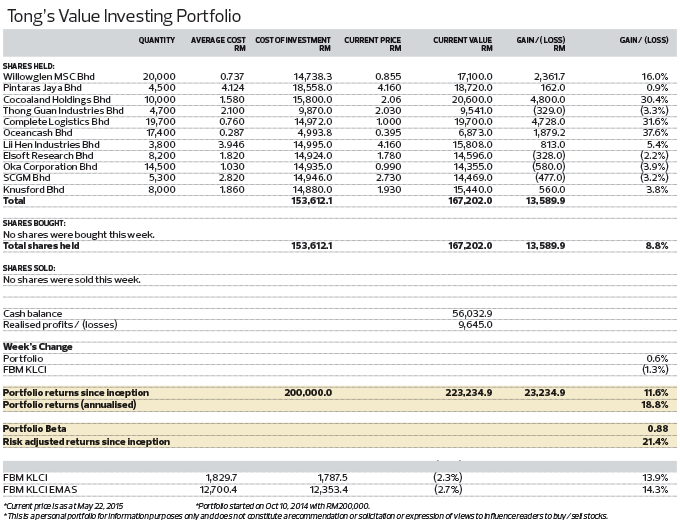Click the 'Total shares held' row label

click(41, 246)
